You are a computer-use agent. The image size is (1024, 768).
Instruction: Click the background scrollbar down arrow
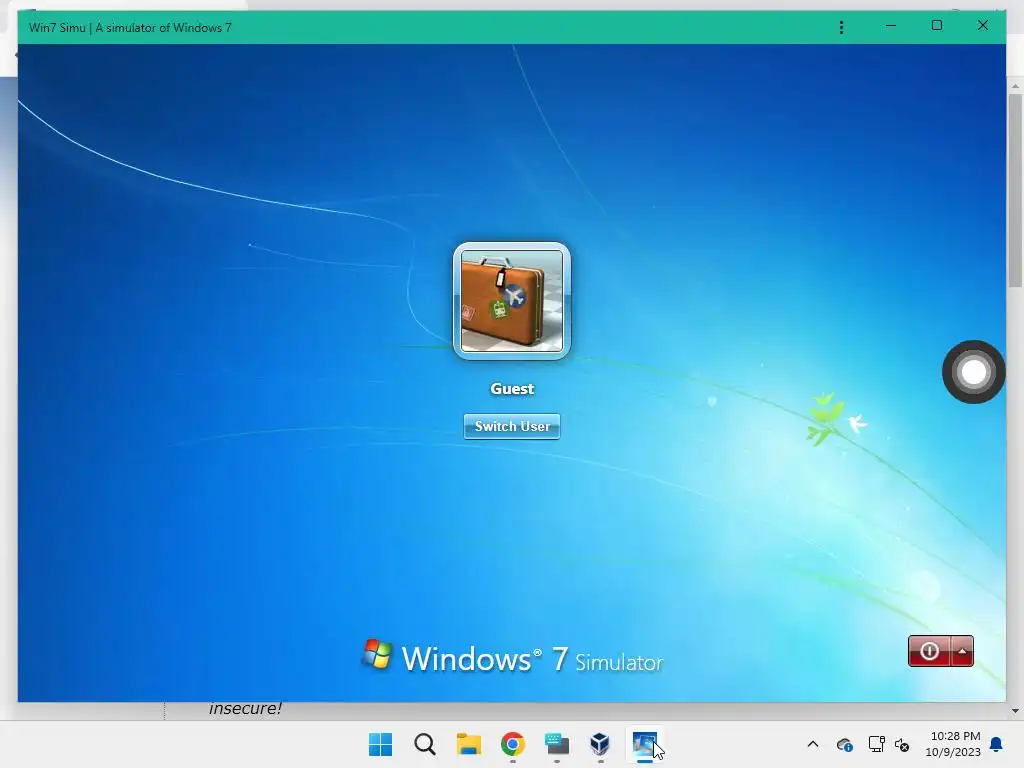pos(1015,711)
